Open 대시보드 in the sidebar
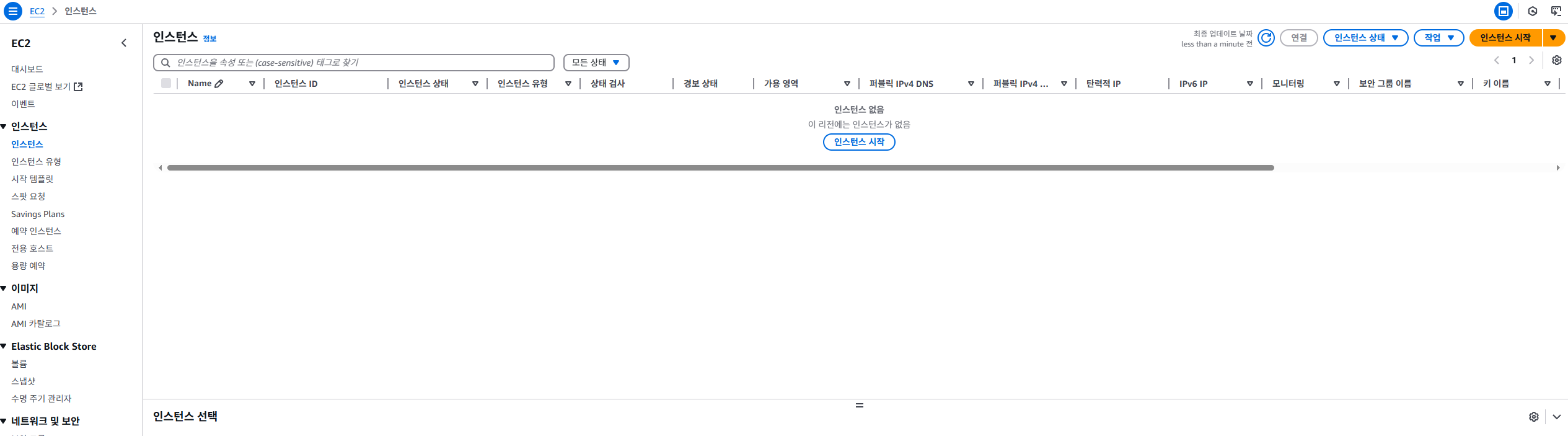Viewport: 1568px width, 436px height. (27, 69)
